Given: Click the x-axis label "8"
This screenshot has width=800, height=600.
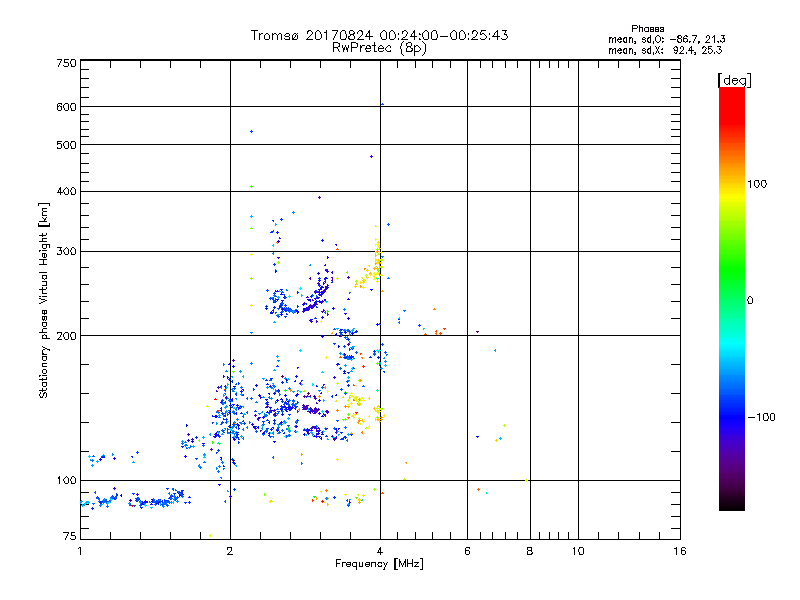Looking at the screenshot, I should (530, 551).
